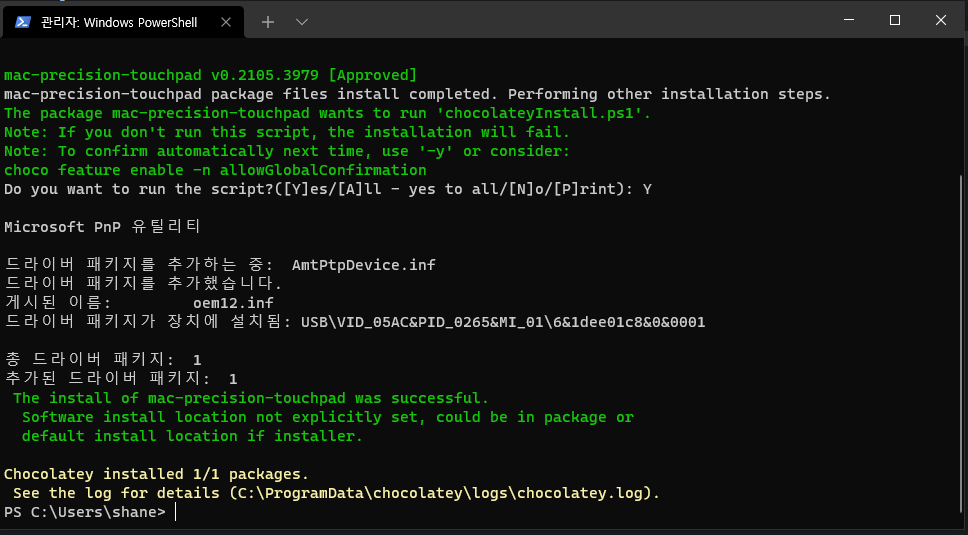This screenshot has height=535, width=968.
Task: Click the 'oem12.inf' published name
Action: [233, 304]
